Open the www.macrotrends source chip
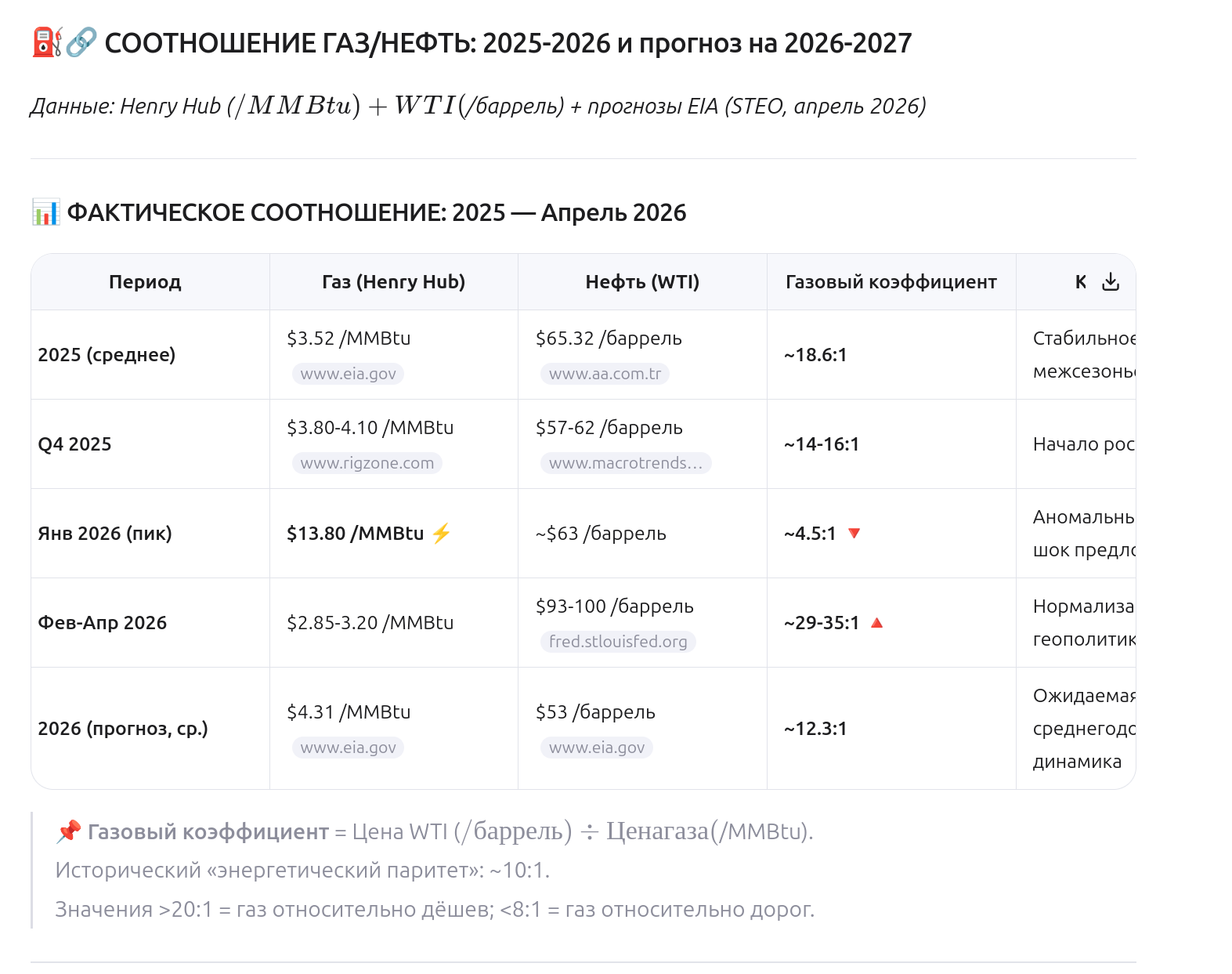Screen dimensions: 1232x974 625,463
